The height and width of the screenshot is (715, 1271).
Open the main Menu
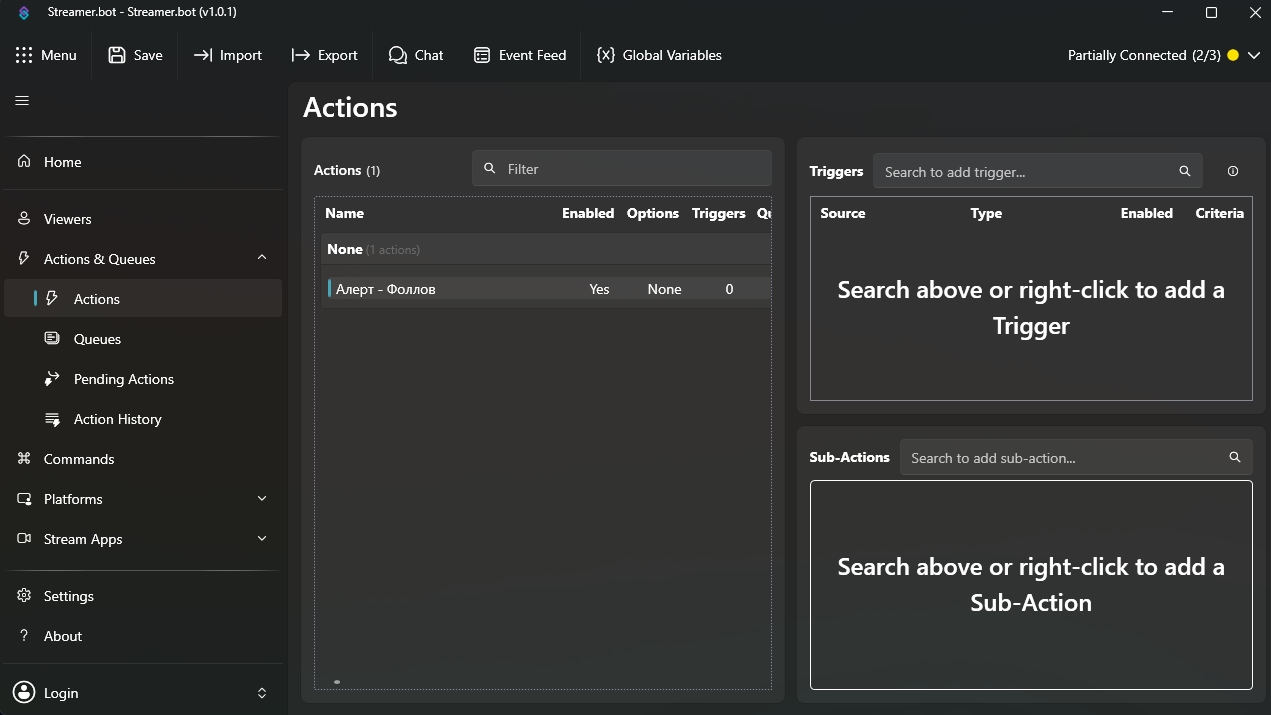coord(46,55)
